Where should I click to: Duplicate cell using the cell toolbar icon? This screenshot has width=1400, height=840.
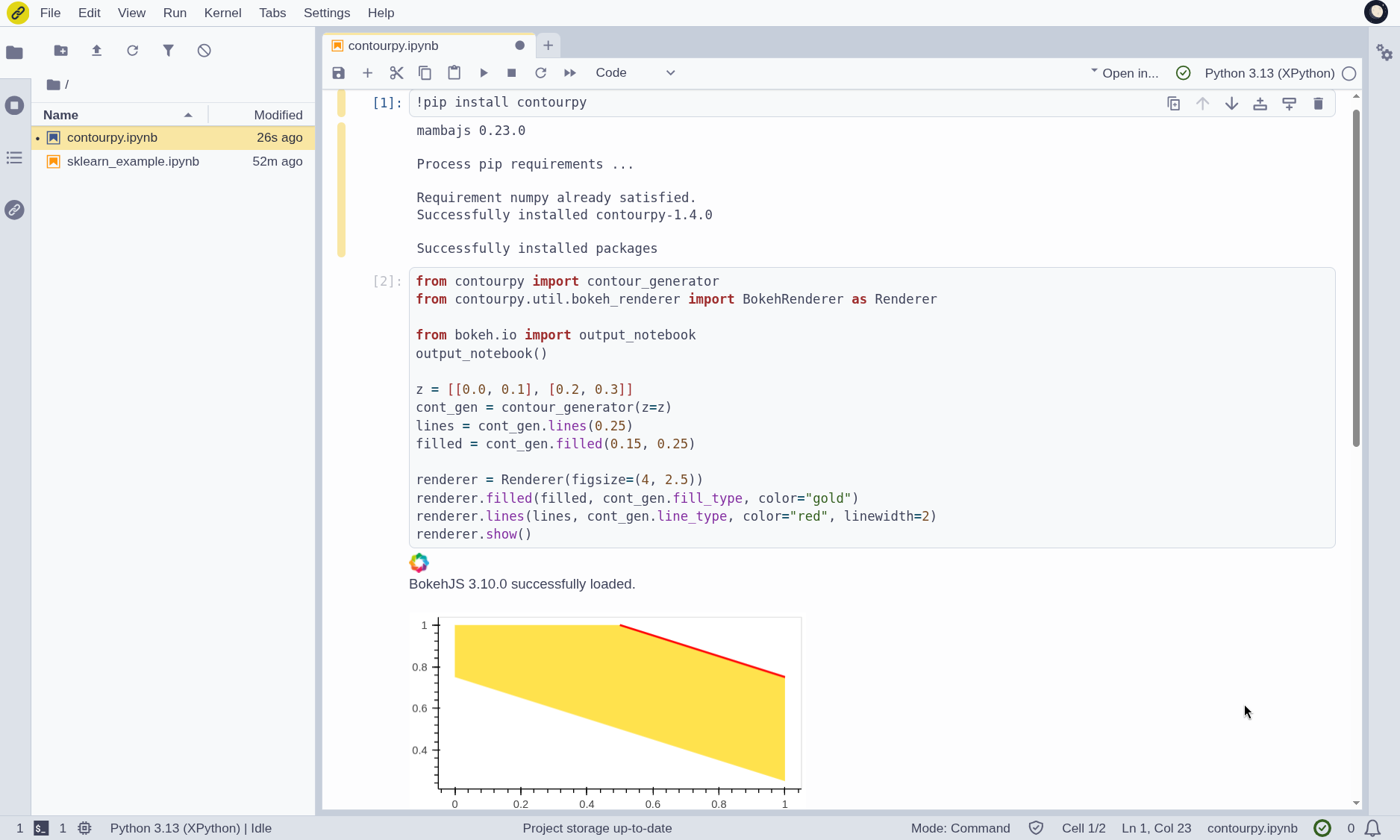tap(1174, 104)
